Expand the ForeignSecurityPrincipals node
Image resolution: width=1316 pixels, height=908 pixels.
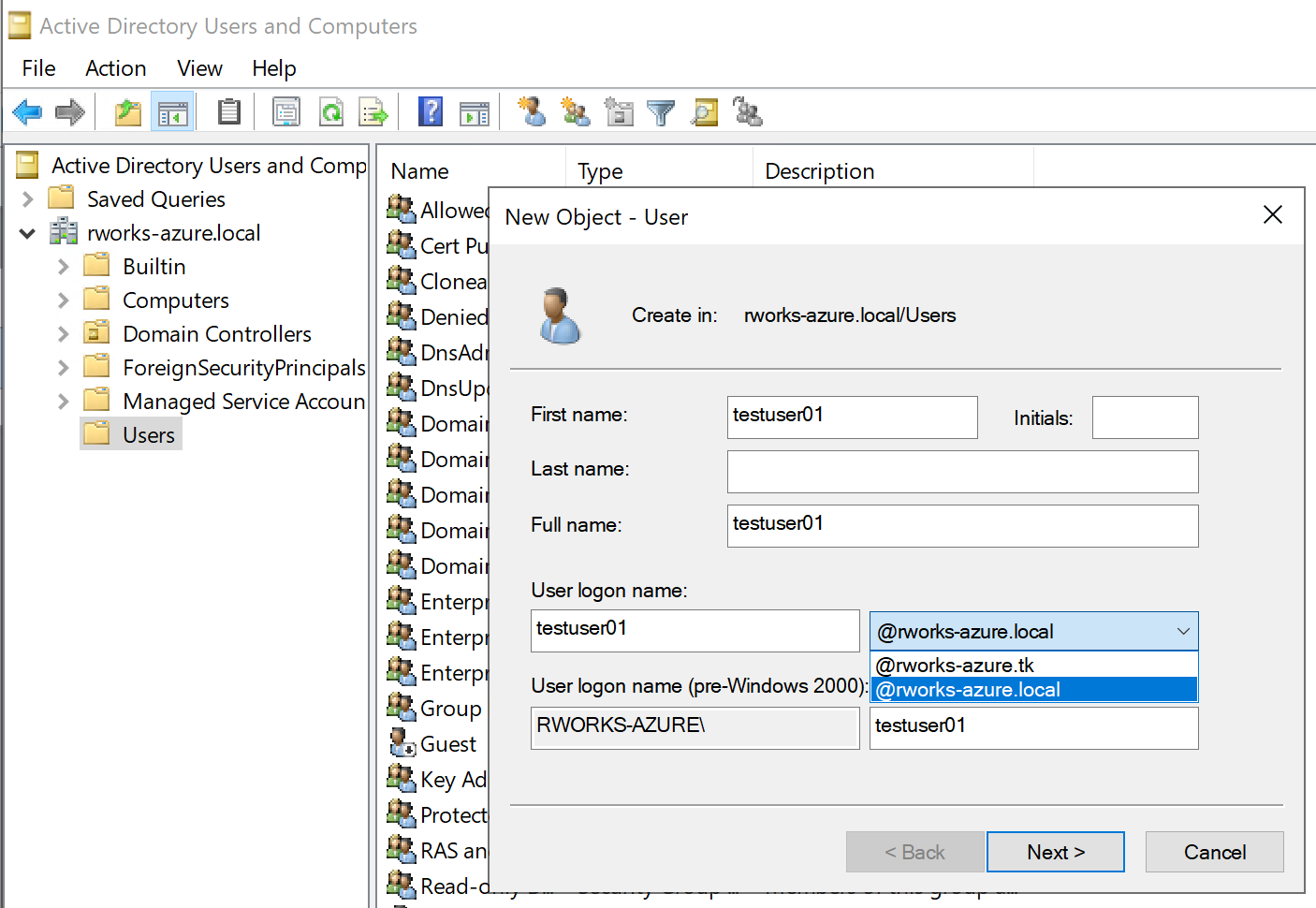point(64,368)
